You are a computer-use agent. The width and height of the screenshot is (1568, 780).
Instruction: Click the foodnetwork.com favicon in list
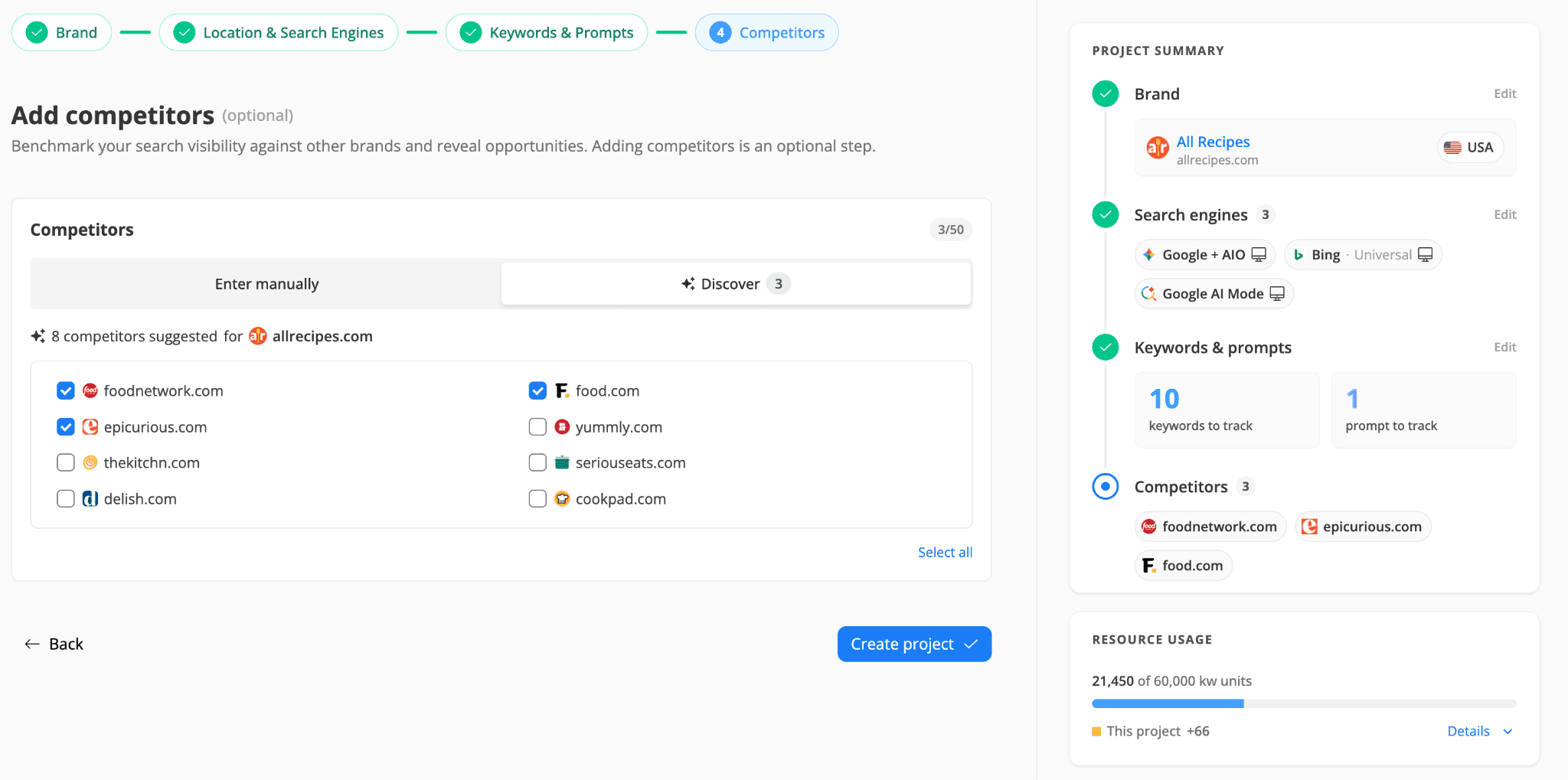pyautogui.click(x=90, y=391)
